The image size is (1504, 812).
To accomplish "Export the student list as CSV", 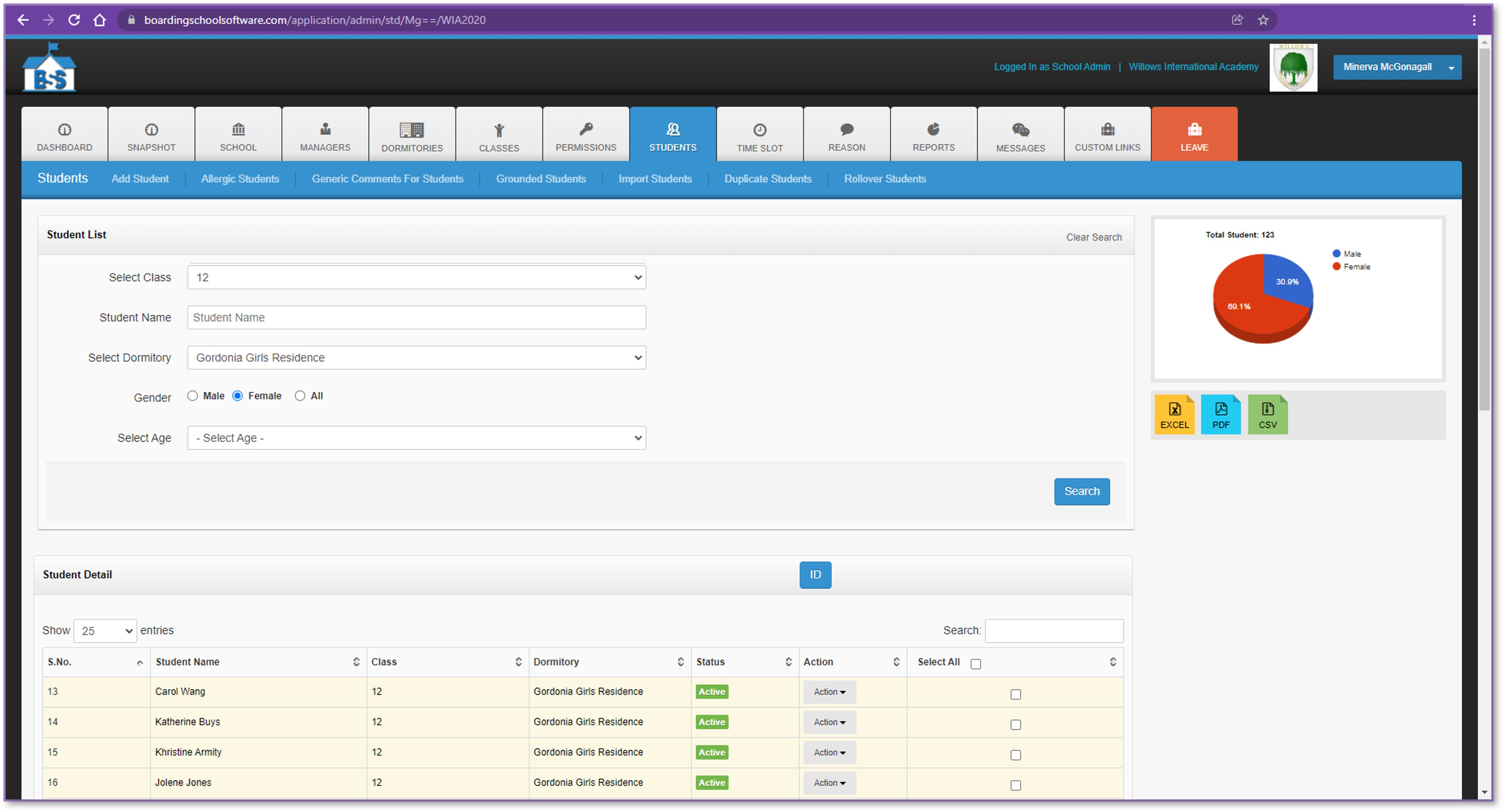I will [1267, 414].
